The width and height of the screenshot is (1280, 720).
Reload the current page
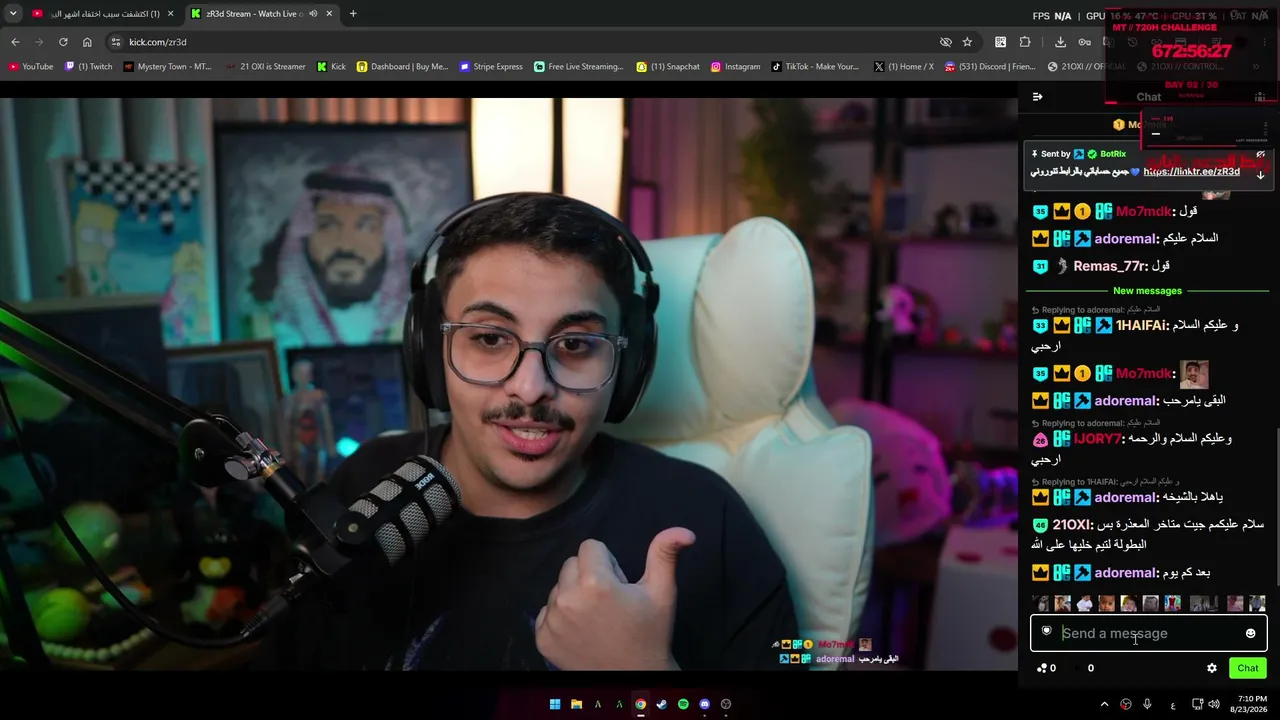point(63,42)
